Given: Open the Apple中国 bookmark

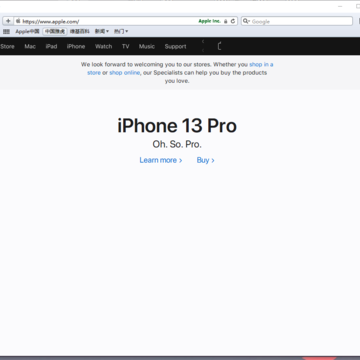Looking at the screenshot, I should (27, 31).
